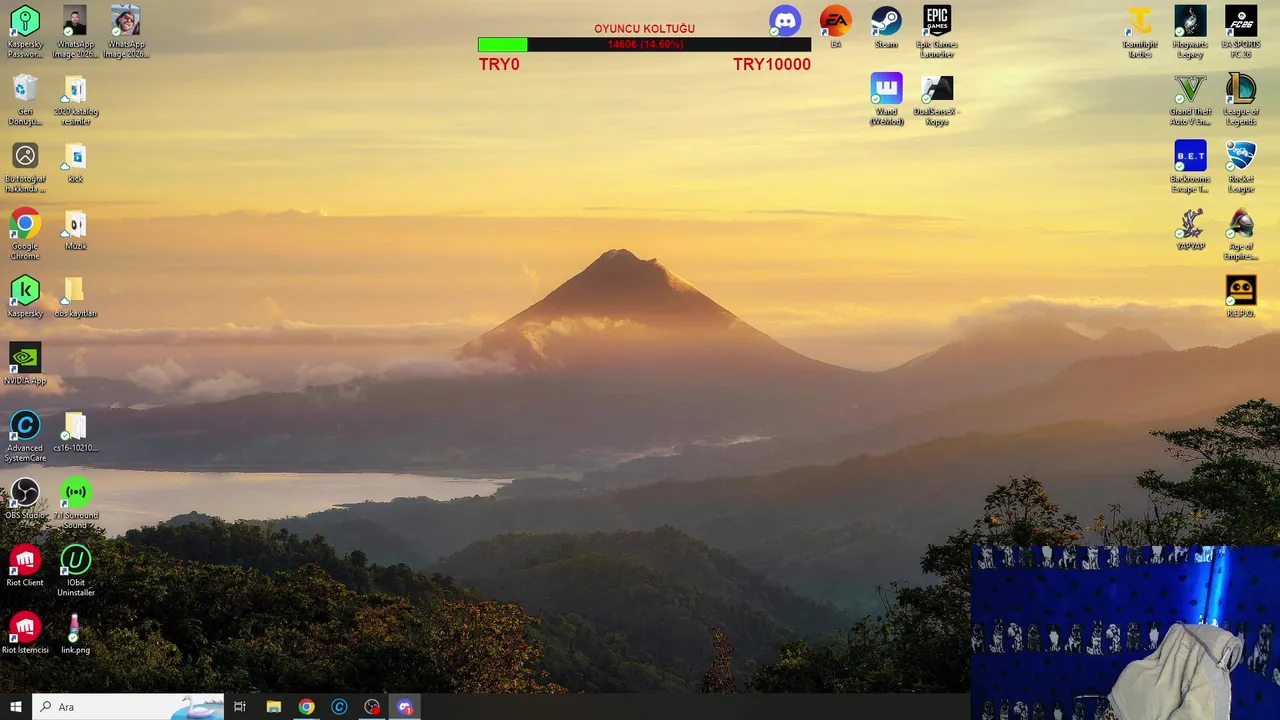Open the Bu fotoğraf hakkında shortcut

pos(25,167)
